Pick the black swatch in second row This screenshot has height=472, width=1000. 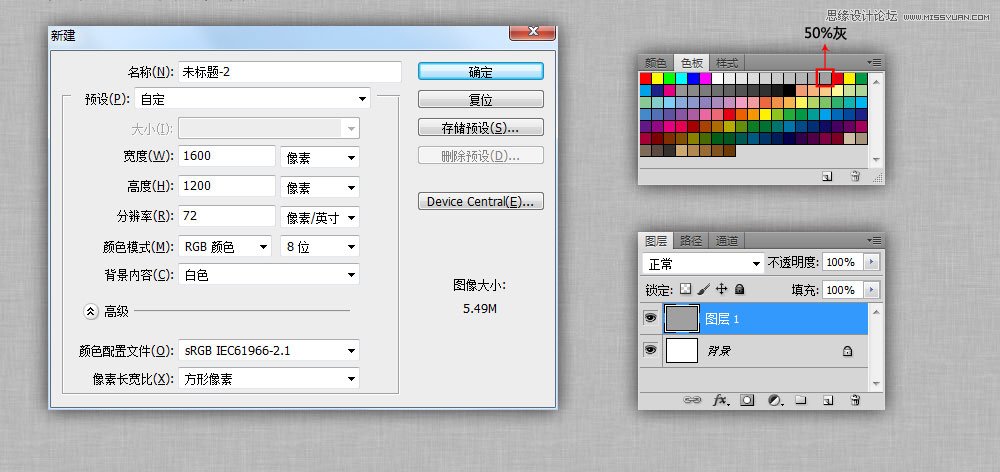(790, 90)
